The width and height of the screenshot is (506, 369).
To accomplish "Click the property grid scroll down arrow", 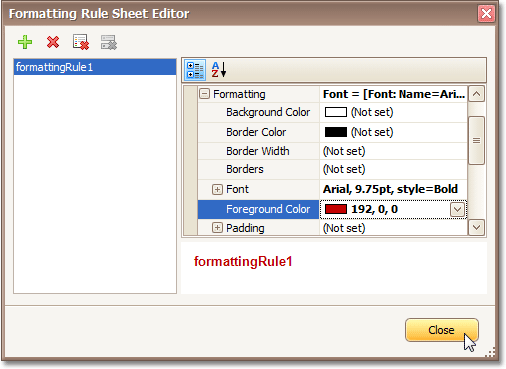I will pos(476,228).
